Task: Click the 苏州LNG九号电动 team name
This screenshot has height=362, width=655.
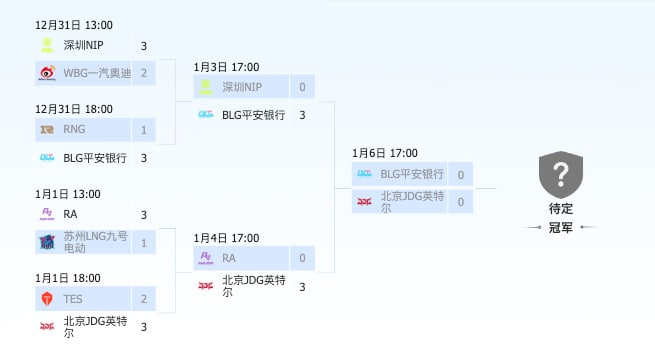Action: 95,242
